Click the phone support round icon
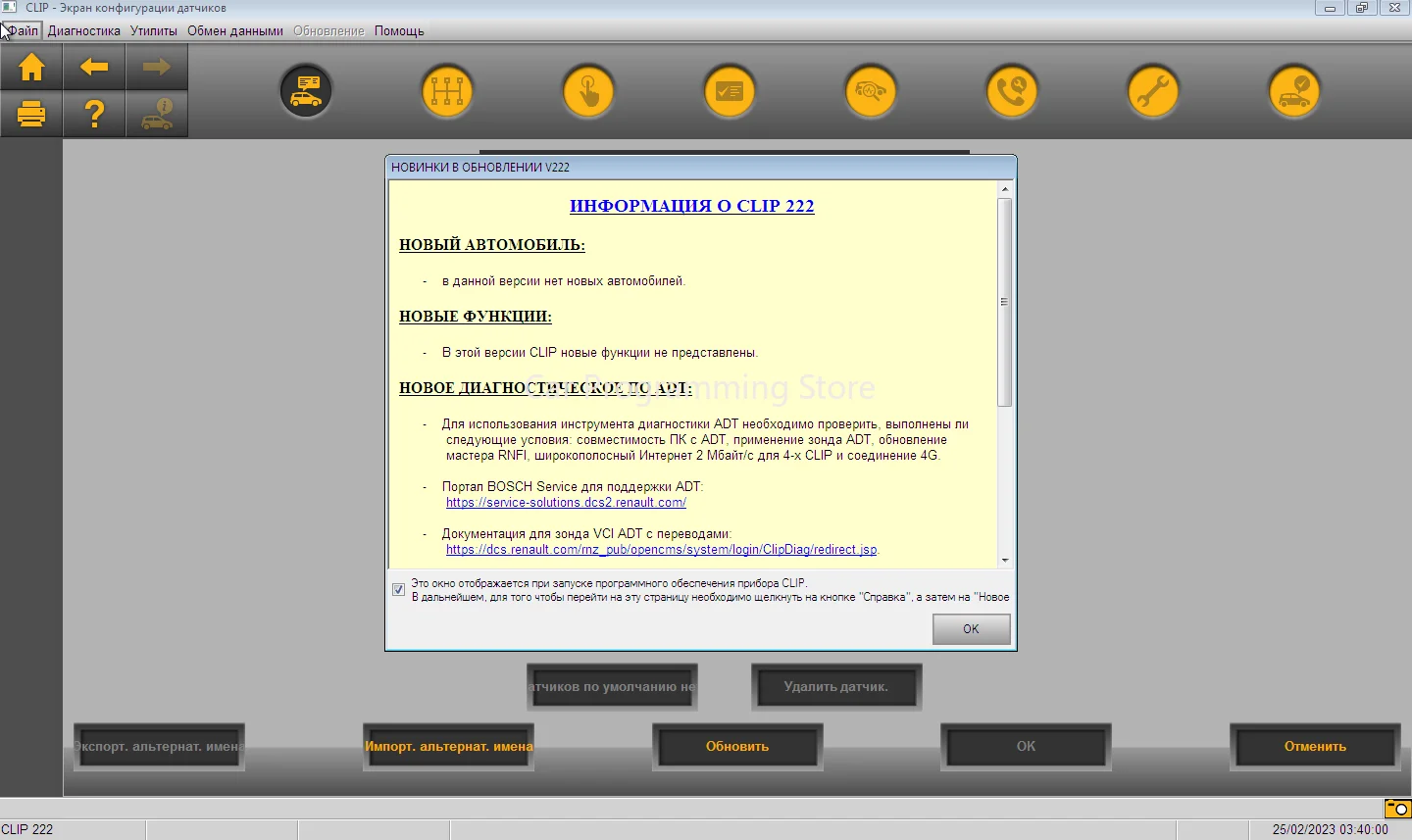The width and height of the screenshot is (1412, 840). pos(1012,90)
